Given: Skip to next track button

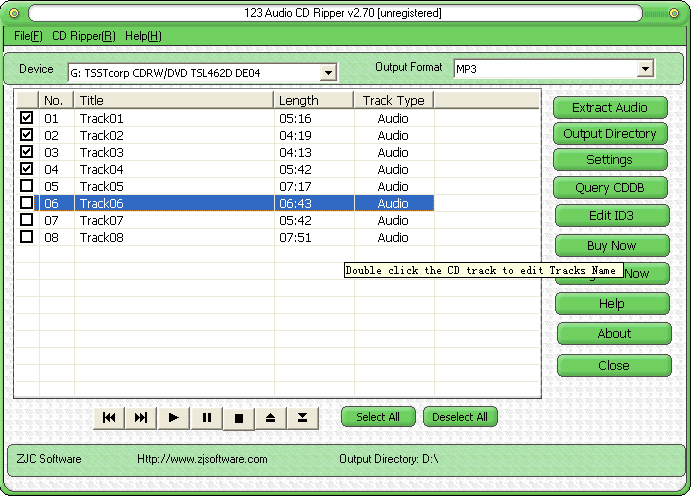Looking at the screenshot, I should tap(141, 418).
